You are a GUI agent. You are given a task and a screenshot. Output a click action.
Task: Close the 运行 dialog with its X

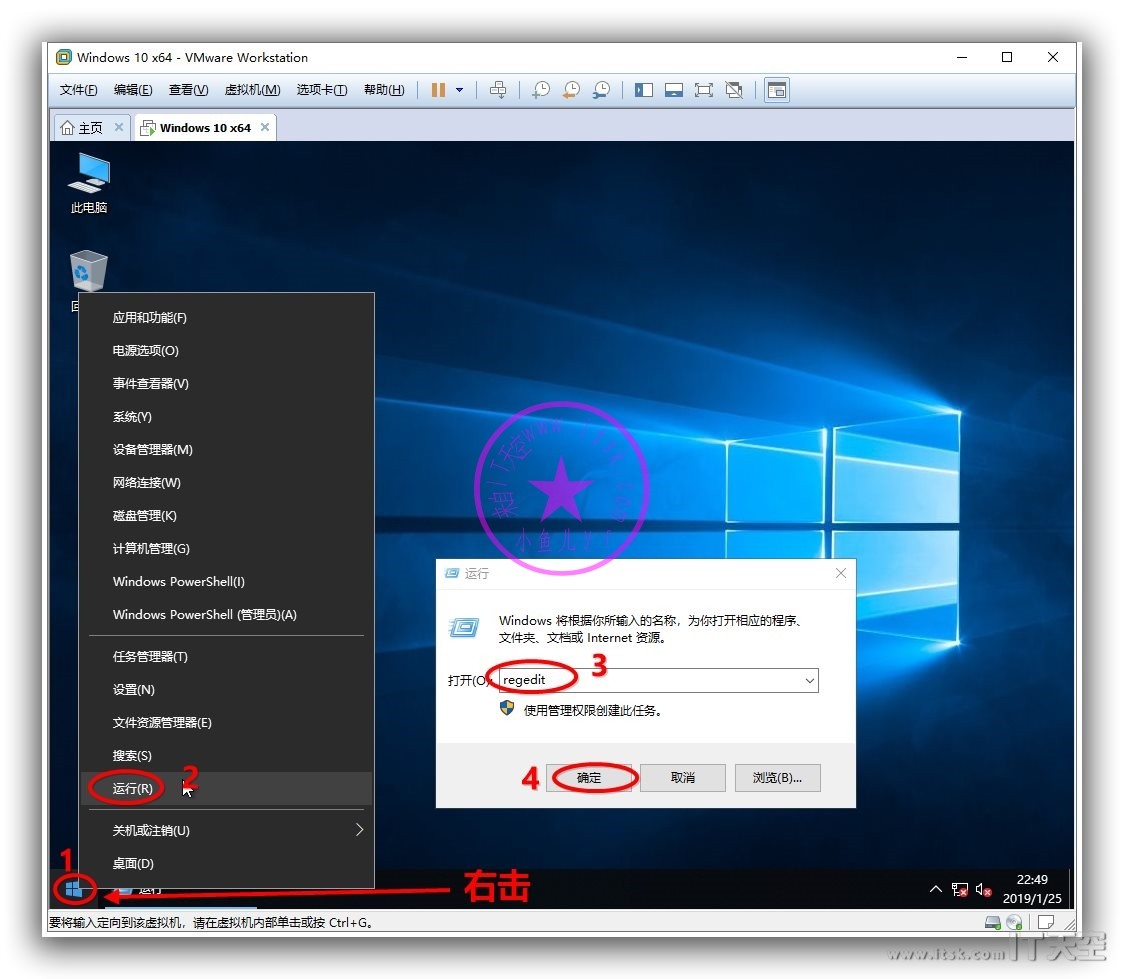841,573
